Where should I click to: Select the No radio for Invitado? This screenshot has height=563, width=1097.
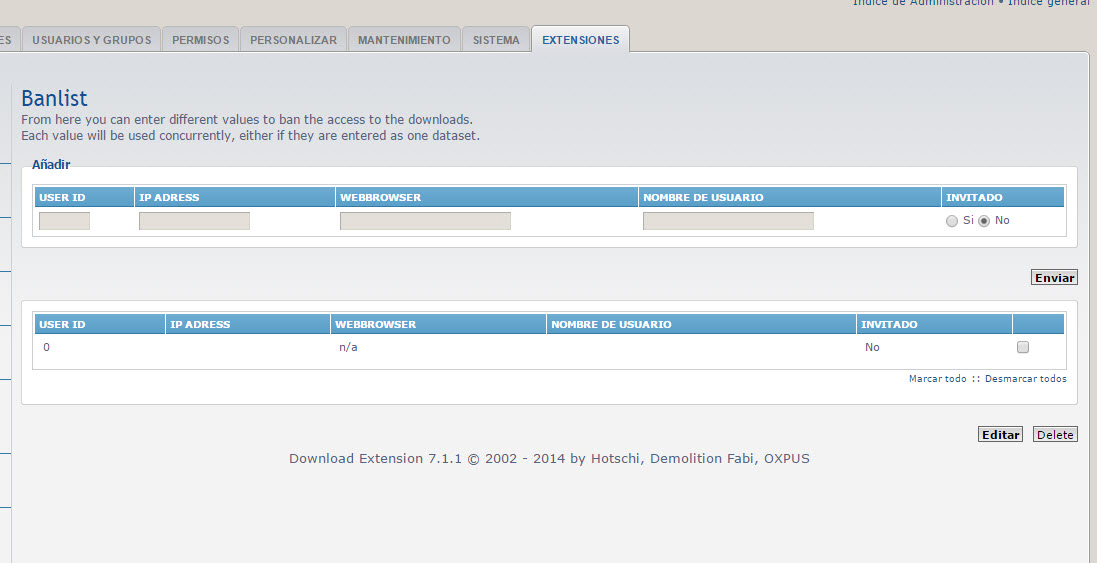[x=984, y=221]
